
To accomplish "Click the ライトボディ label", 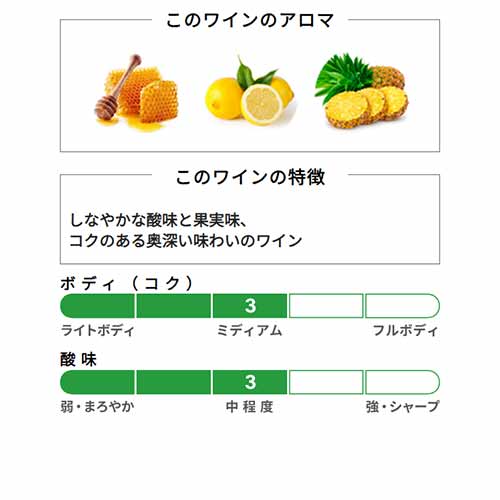I will (x=97, y=331).
